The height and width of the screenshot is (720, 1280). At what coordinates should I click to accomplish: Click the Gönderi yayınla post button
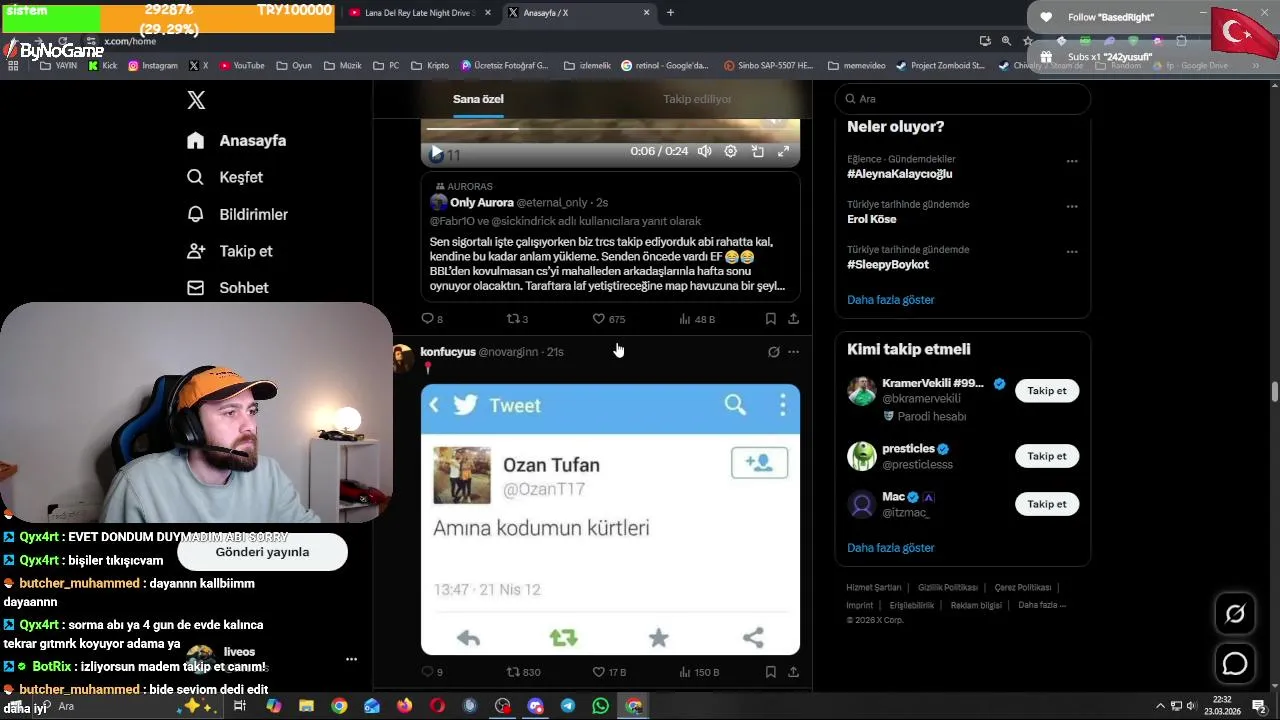pos(262,552)
